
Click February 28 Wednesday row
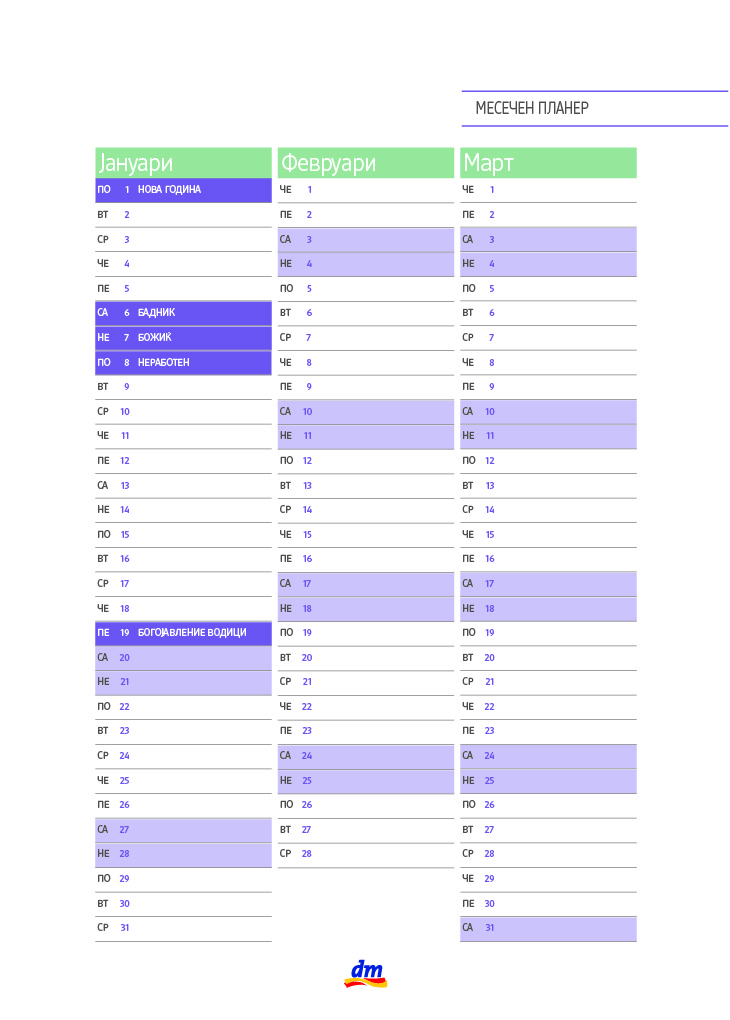366,854
